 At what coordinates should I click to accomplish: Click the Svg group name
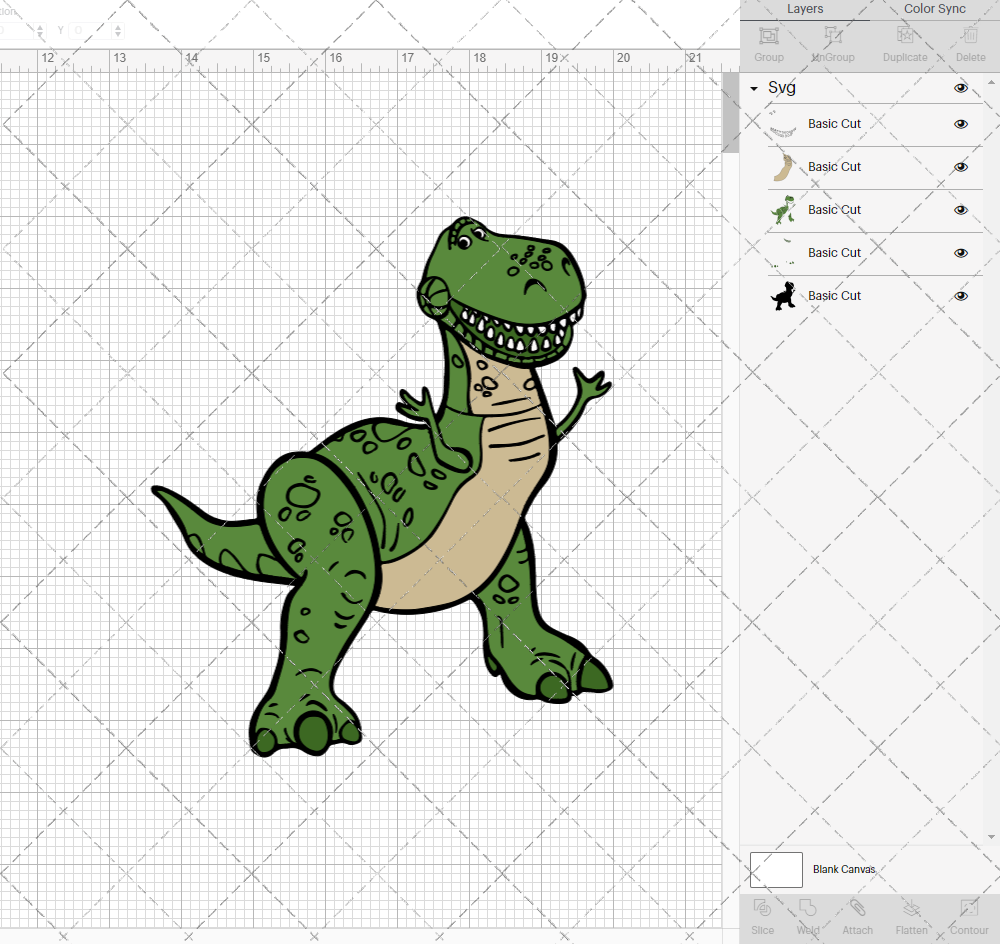click(781, 87)
